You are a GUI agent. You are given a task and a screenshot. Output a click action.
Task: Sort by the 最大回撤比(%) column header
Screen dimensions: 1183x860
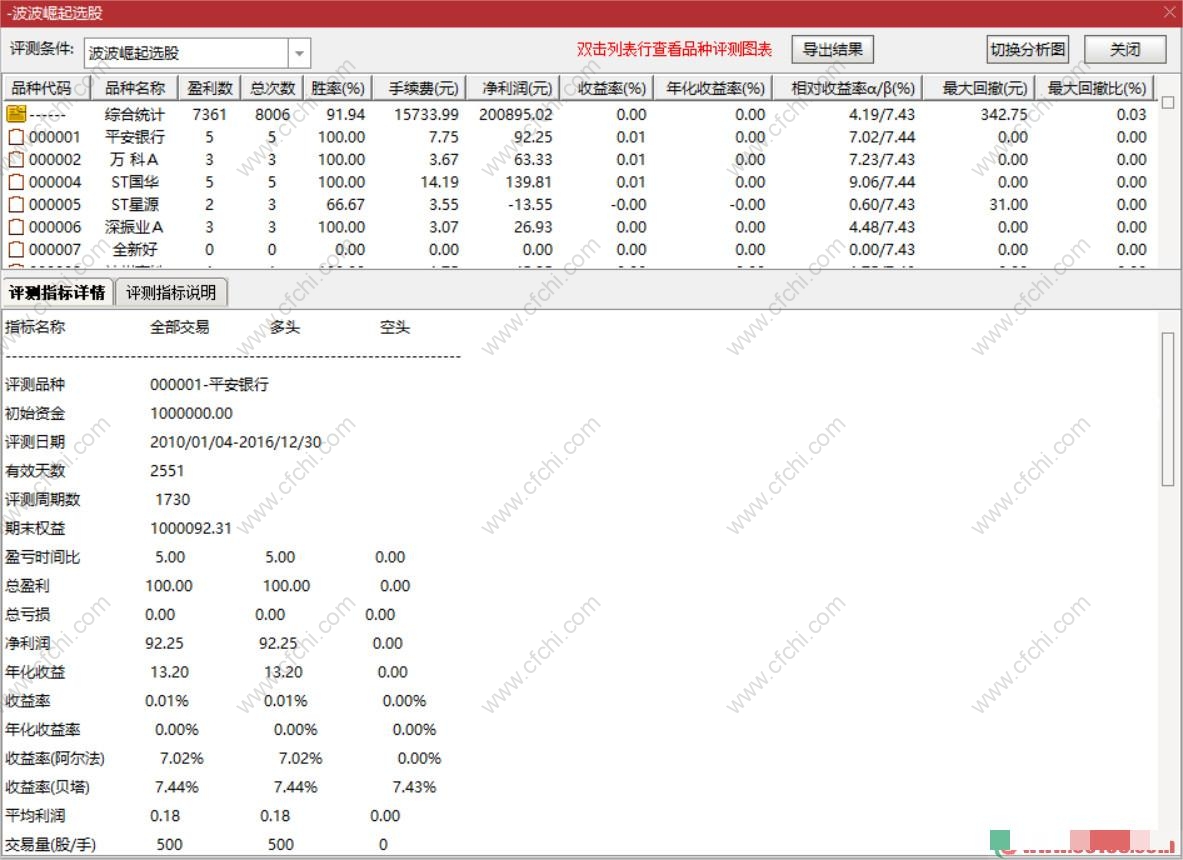pyautogui.click(x=1095, y=88)
